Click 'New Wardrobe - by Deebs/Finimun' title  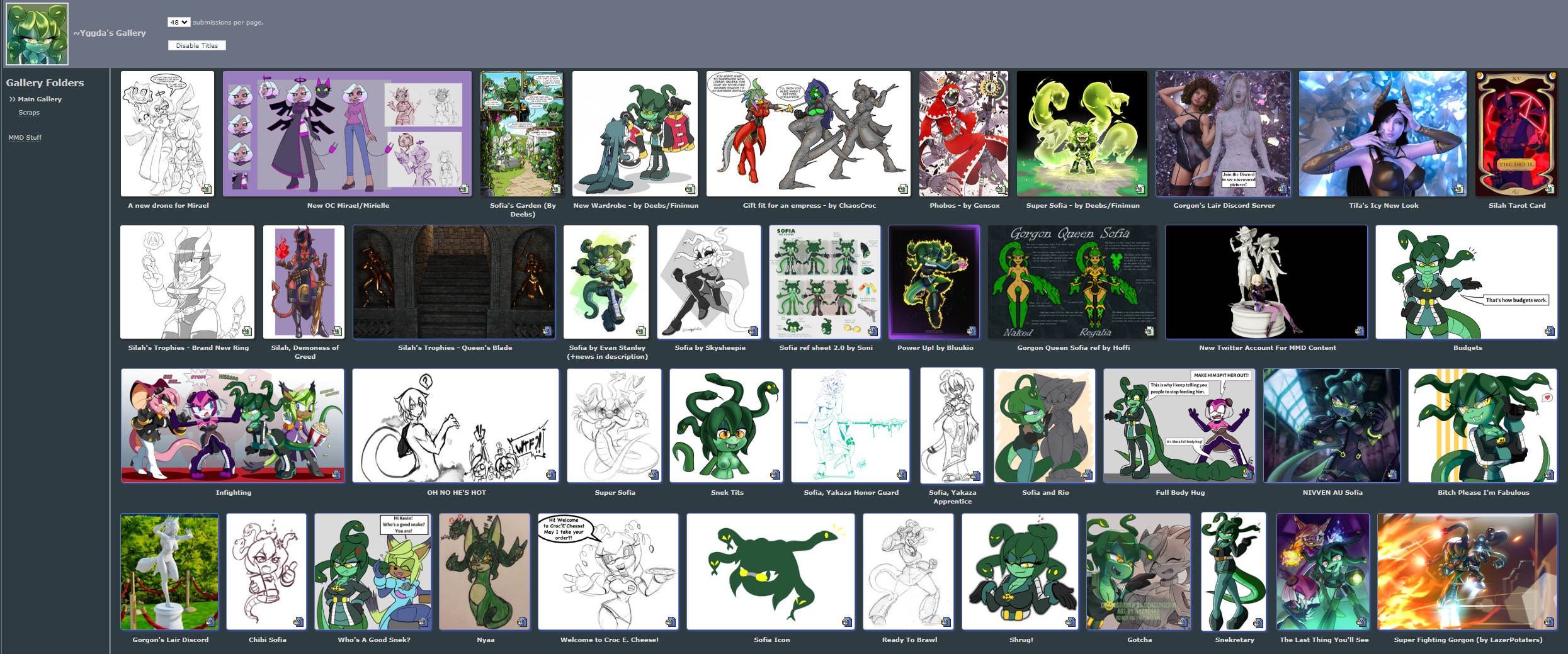pyautogui.click(x=635, y=205)
